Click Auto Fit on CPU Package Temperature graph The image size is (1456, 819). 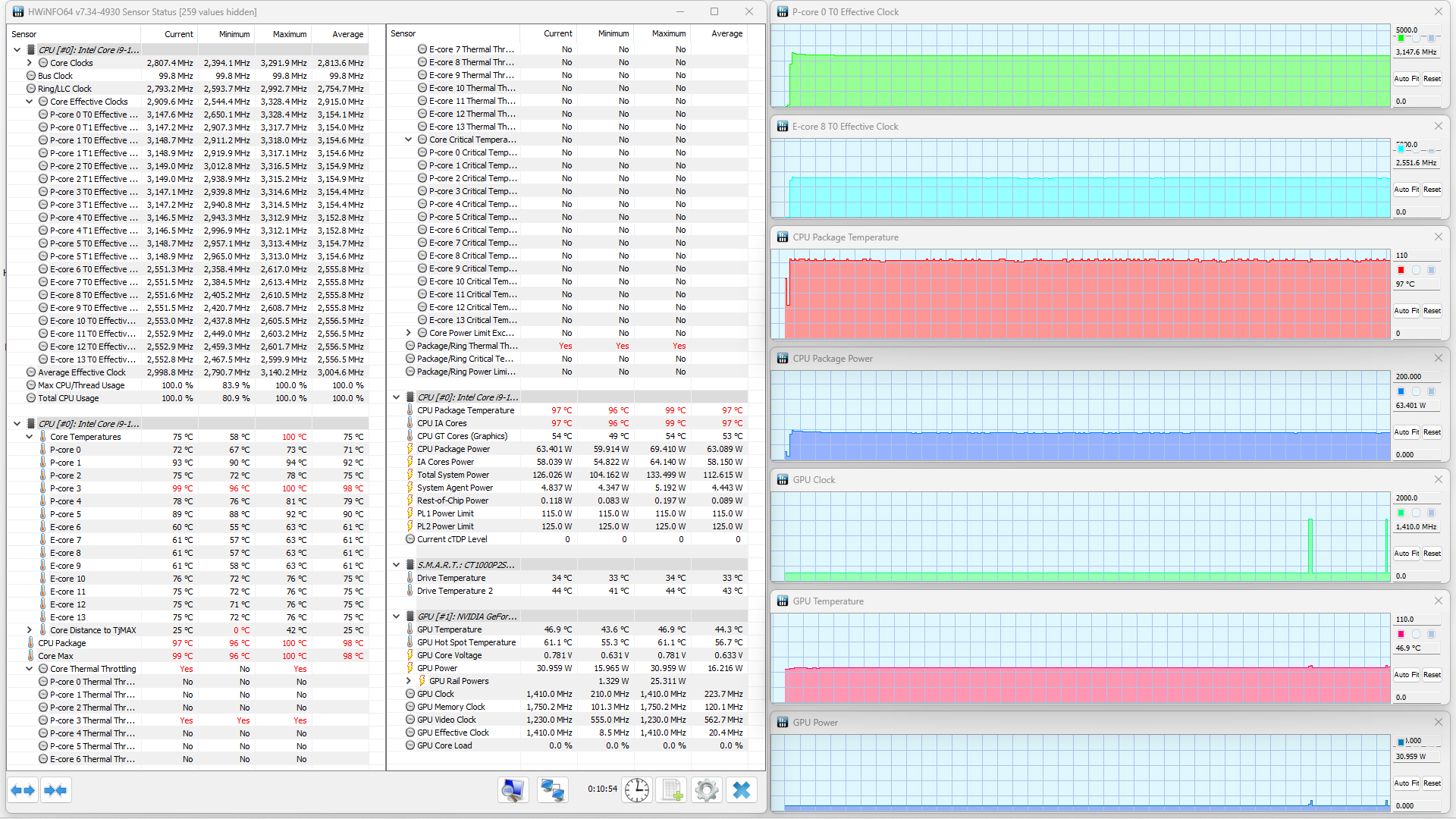click(1406, 311)
